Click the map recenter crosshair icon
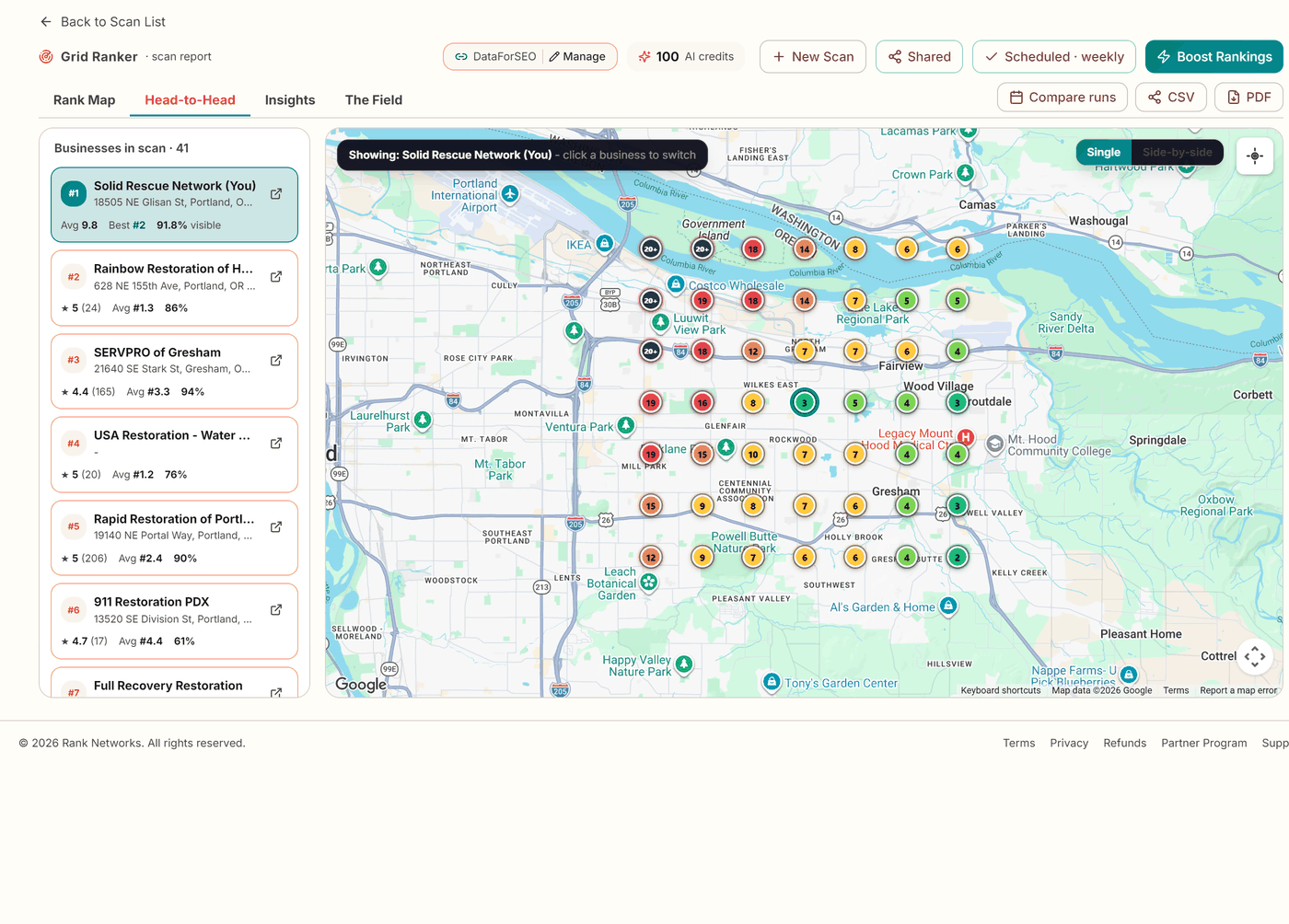 point(1255,156)
